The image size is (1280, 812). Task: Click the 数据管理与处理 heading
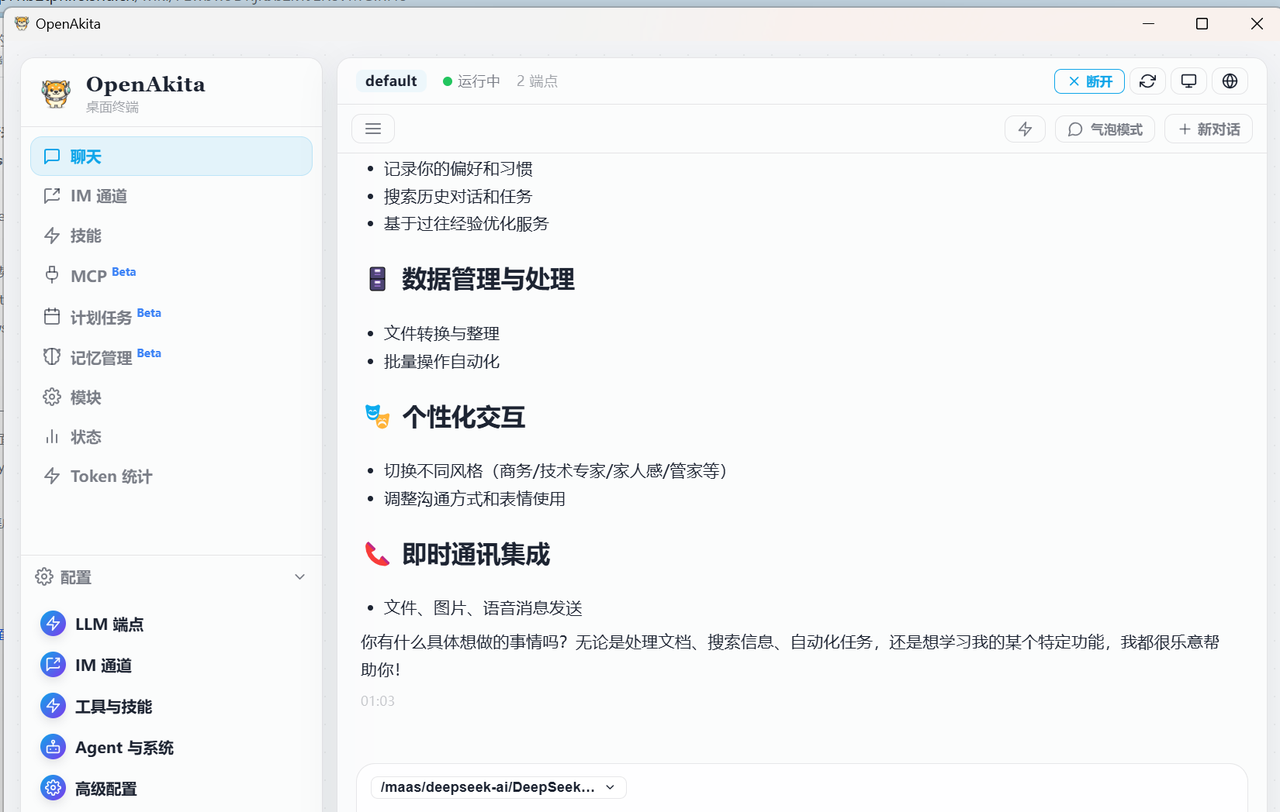(x=488, y=279)
